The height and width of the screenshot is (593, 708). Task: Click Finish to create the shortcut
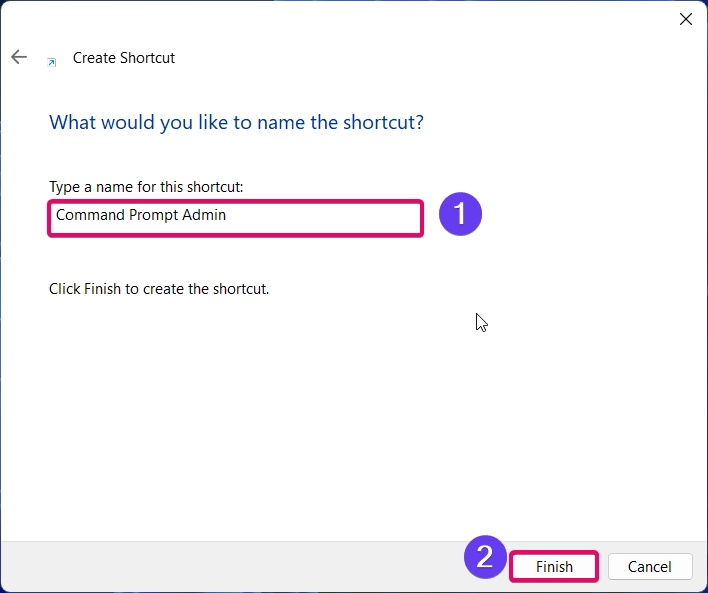pos(554,566)
